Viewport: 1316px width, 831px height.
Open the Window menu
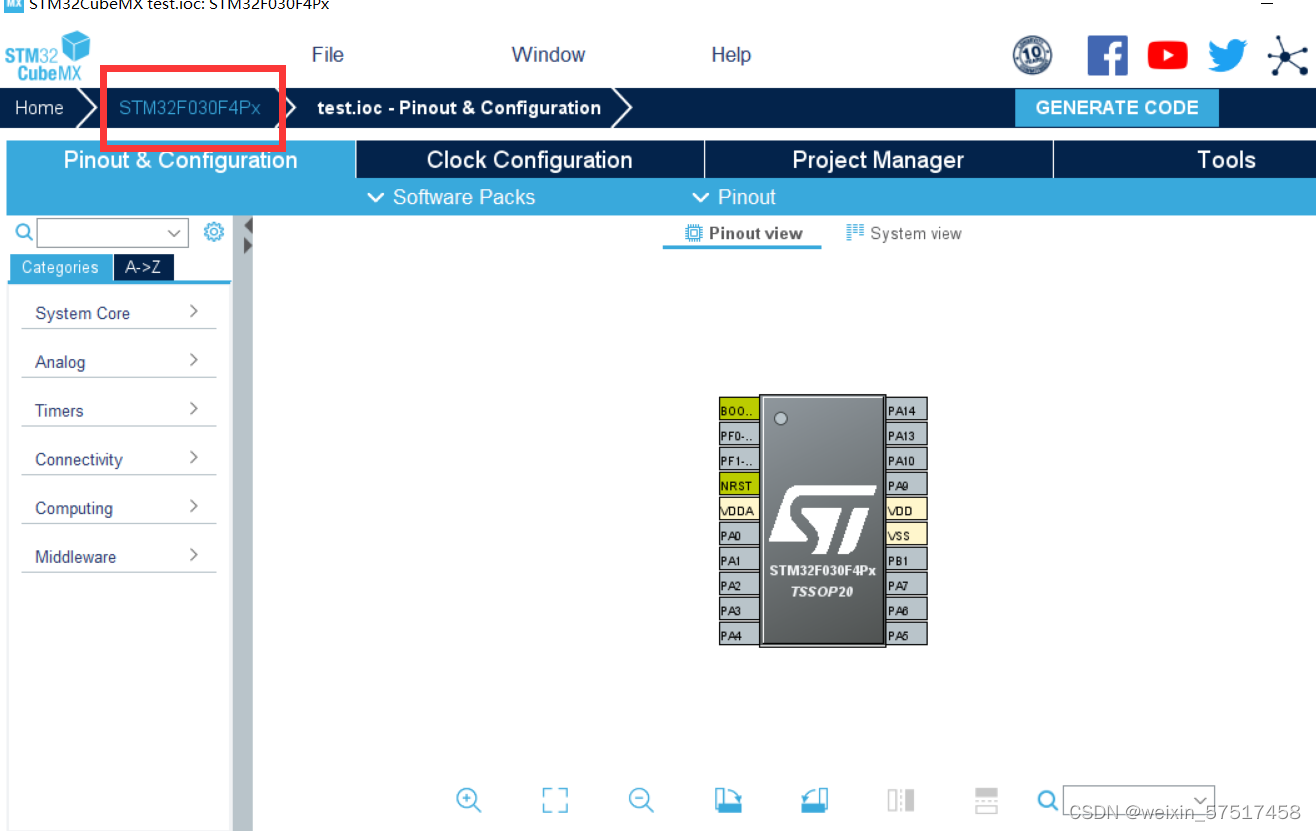[548, 55]
